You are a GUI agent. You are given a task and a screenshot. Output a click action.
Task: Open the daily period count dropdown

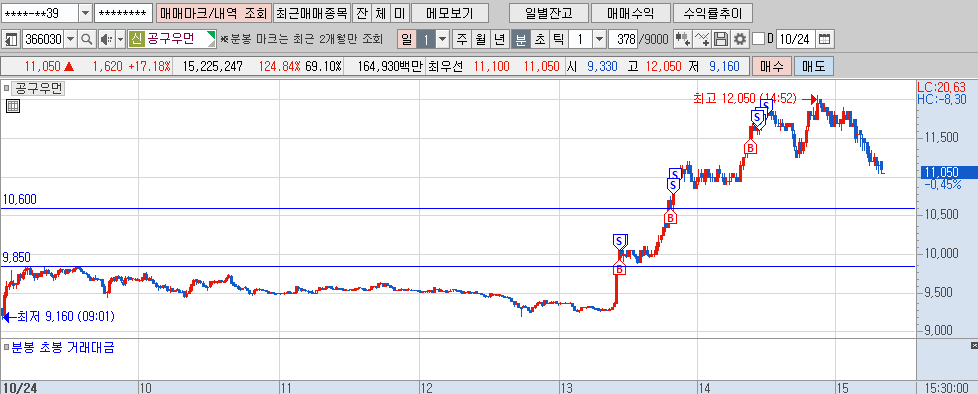pos(443,39)
